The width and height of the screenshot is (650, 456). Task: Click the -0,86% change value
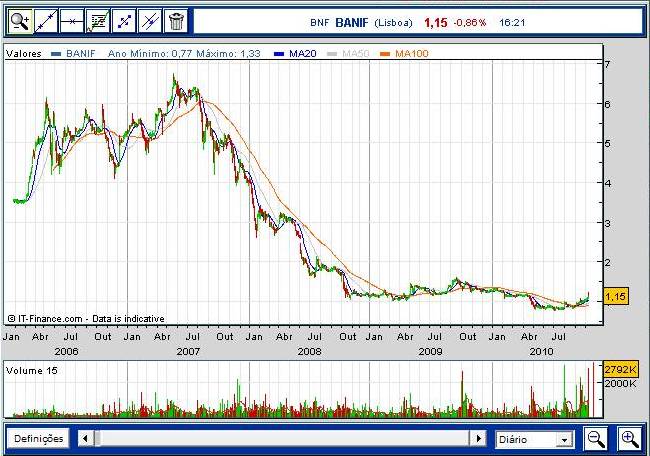coord(470,23)
